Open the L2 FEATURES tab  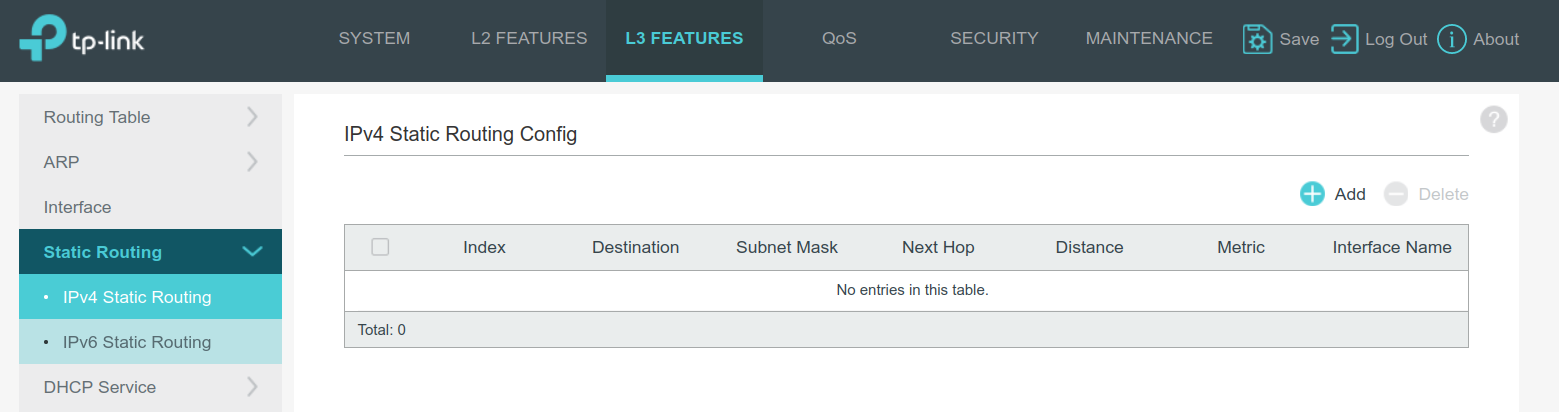tap(529, 39)
